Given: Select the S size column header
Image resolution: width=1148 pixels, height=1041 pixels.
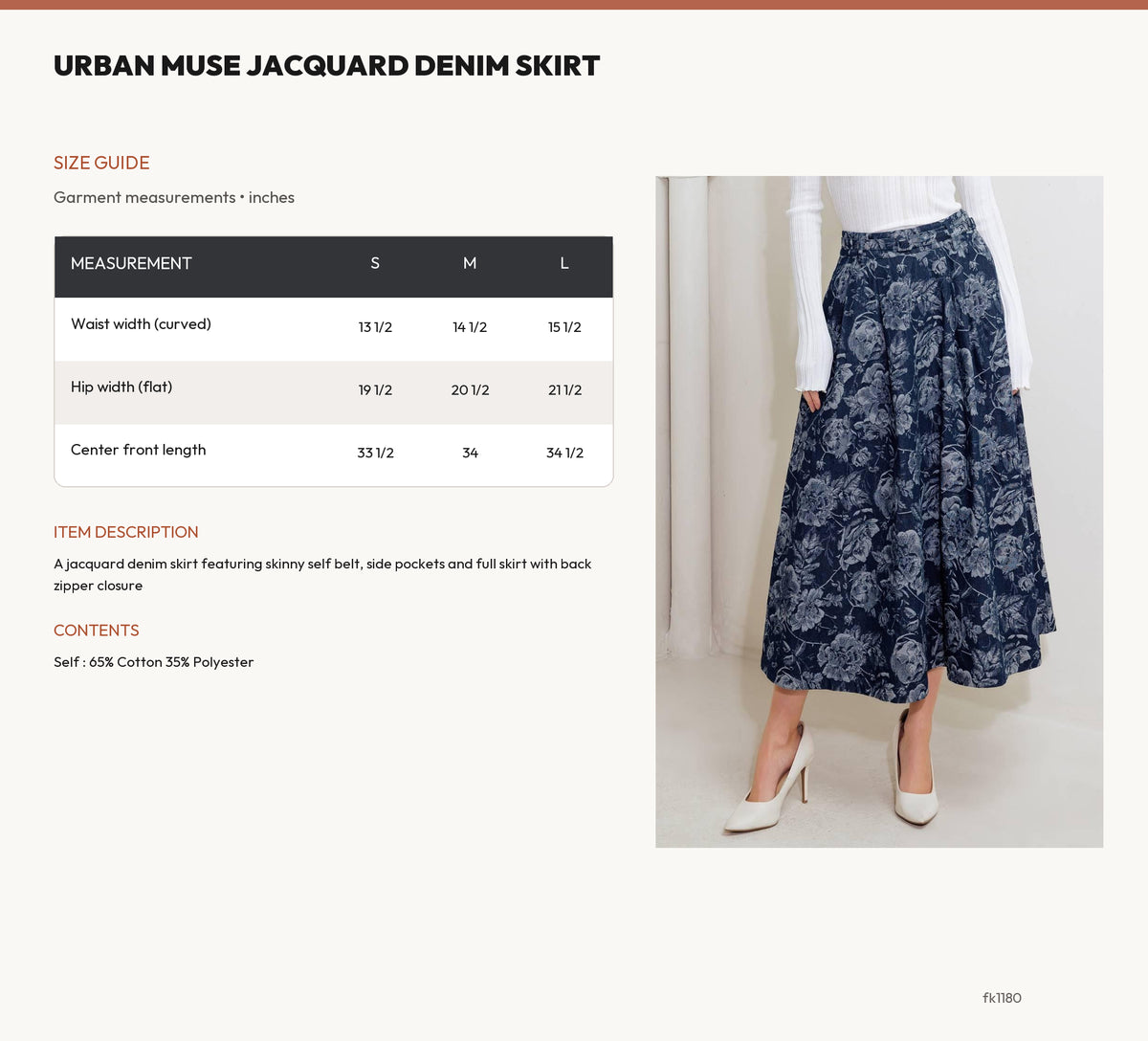Looking at the screenshot, I should pyautogui.click(x=375, y=263).
